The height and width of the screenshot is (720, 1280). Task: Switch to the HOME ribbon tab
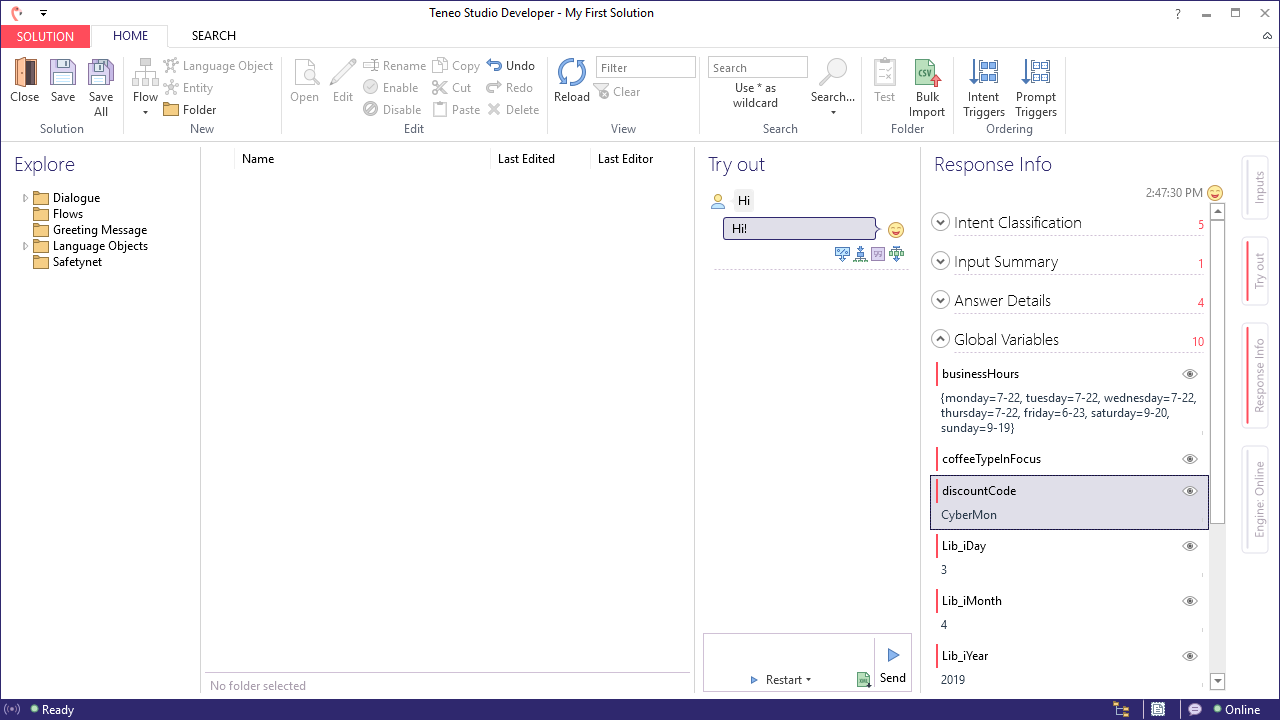(x=130, y=36)
